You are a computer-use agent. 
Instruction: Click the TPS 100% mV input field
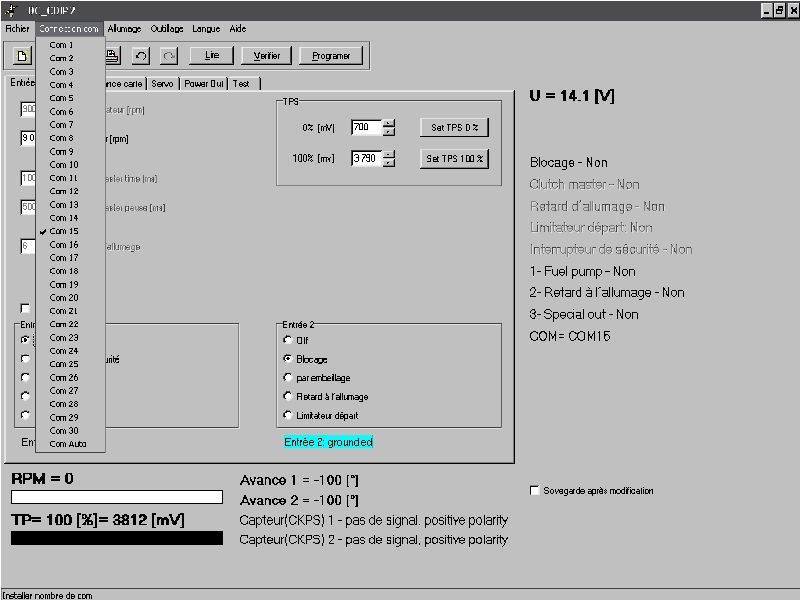coord(365,159)
